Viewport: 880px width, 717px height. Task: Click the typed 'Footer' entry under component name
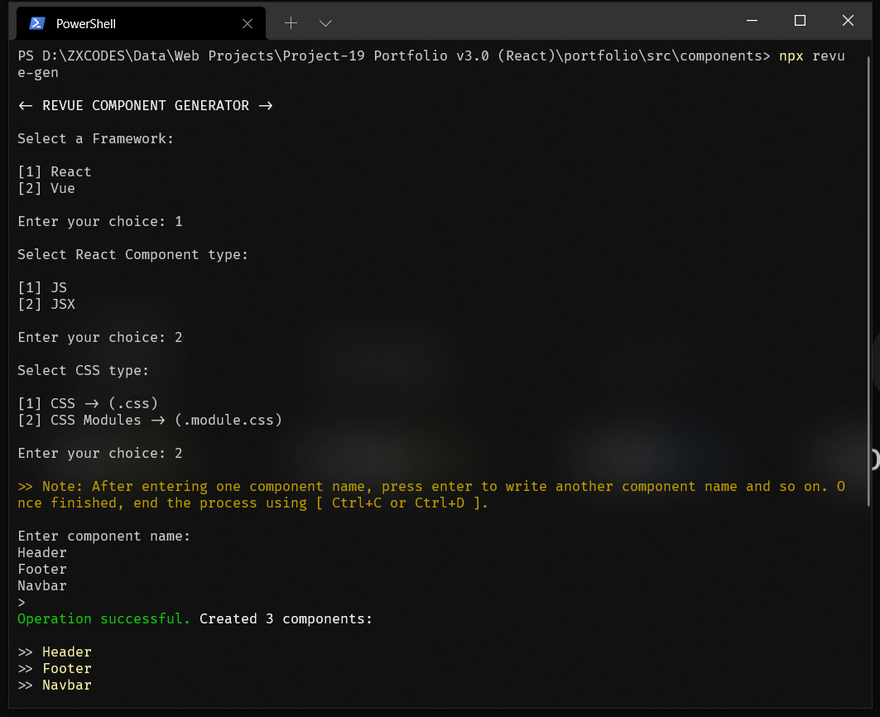point(42,569)
